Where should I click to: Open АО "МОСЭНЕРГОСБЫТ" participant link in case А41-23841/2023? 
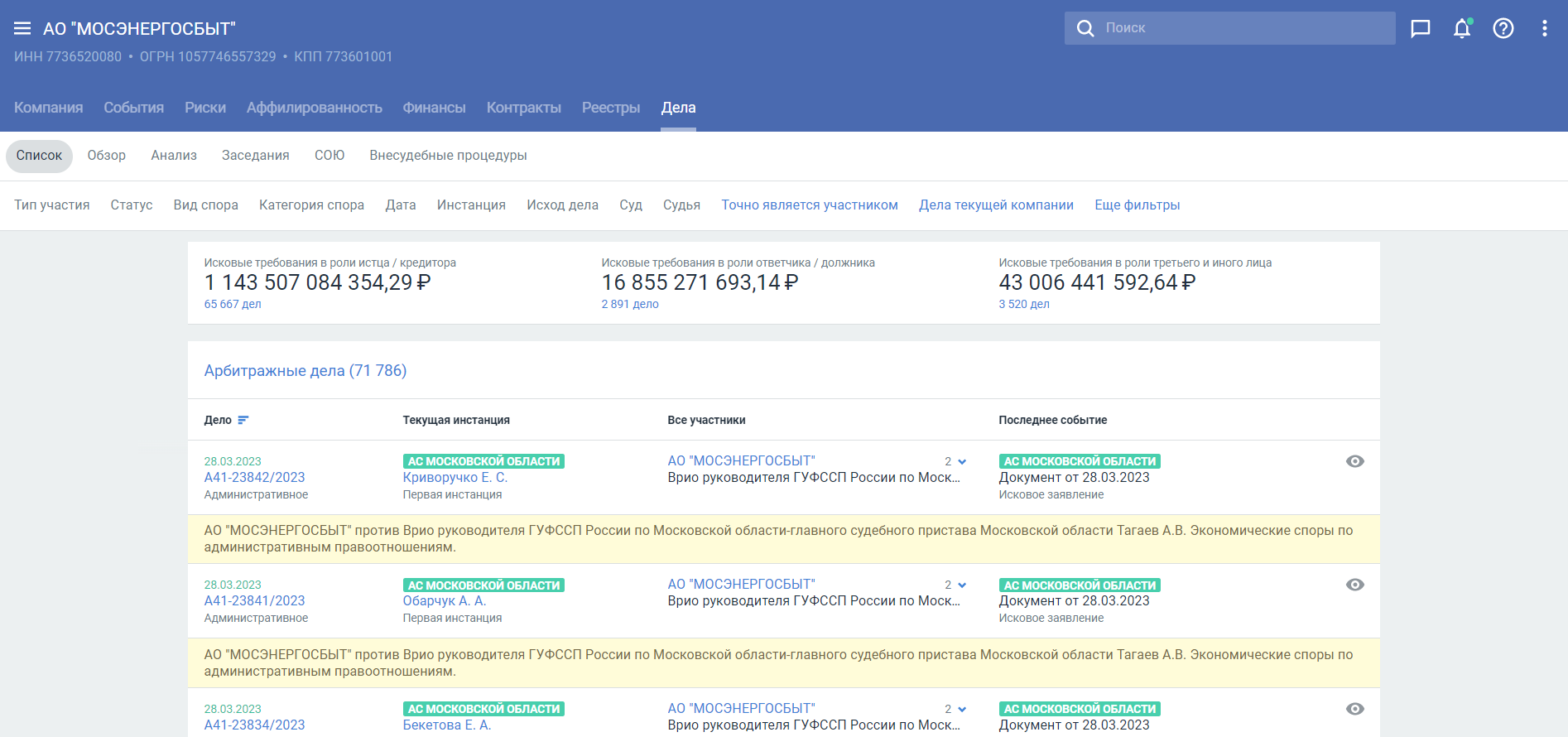[742, 585]
